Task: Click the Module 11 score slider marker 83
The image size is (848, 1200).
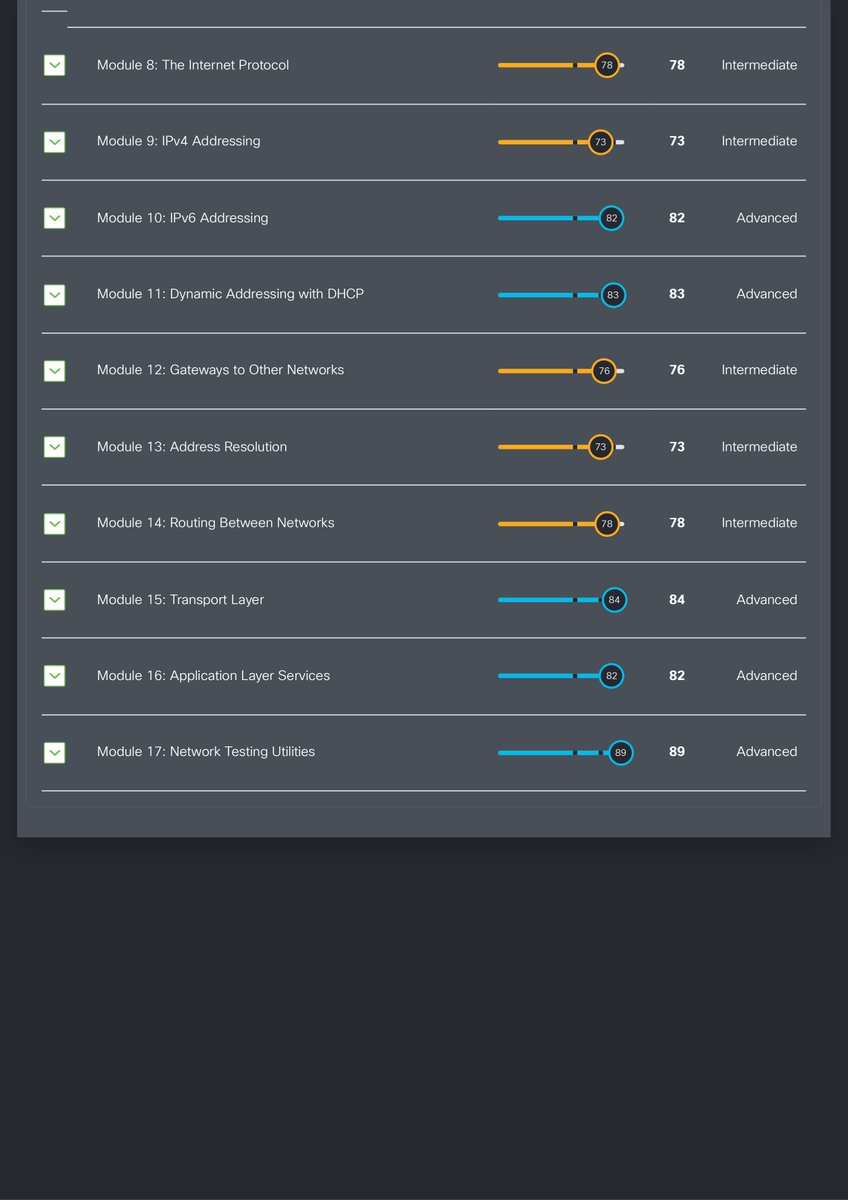Action: click(x=613, y=294)
